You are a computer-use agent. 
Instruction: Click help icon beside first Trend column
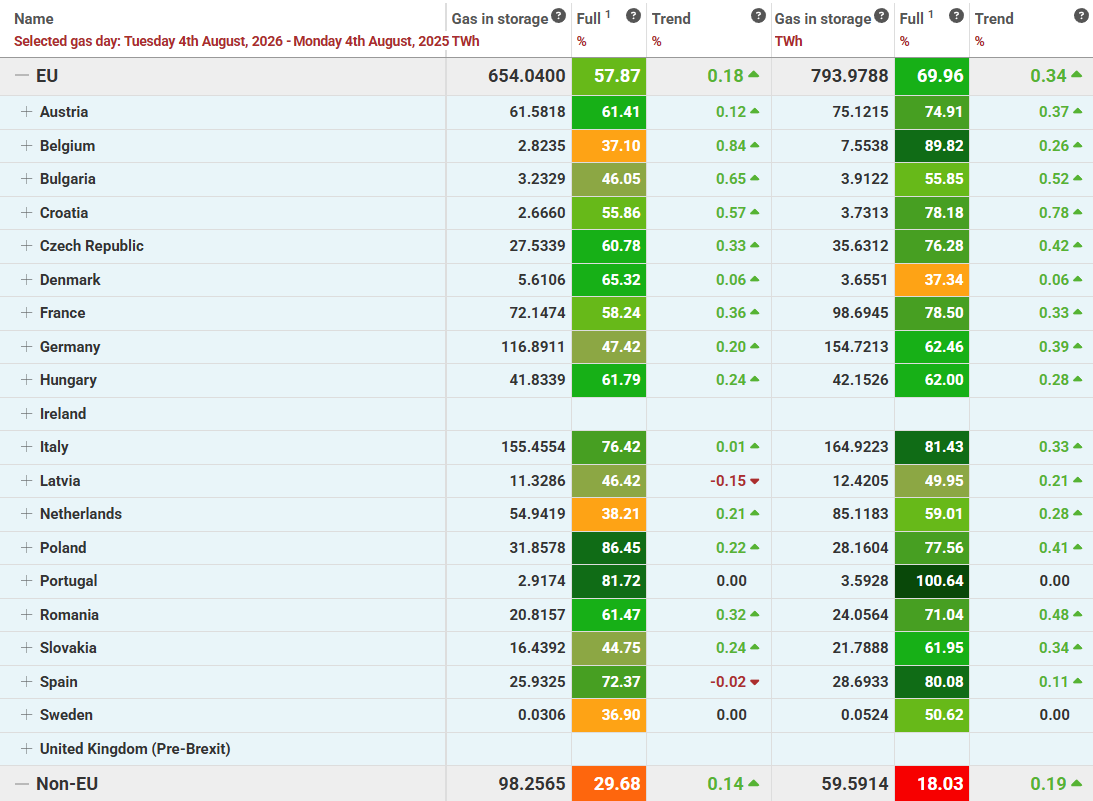point(758,16)
